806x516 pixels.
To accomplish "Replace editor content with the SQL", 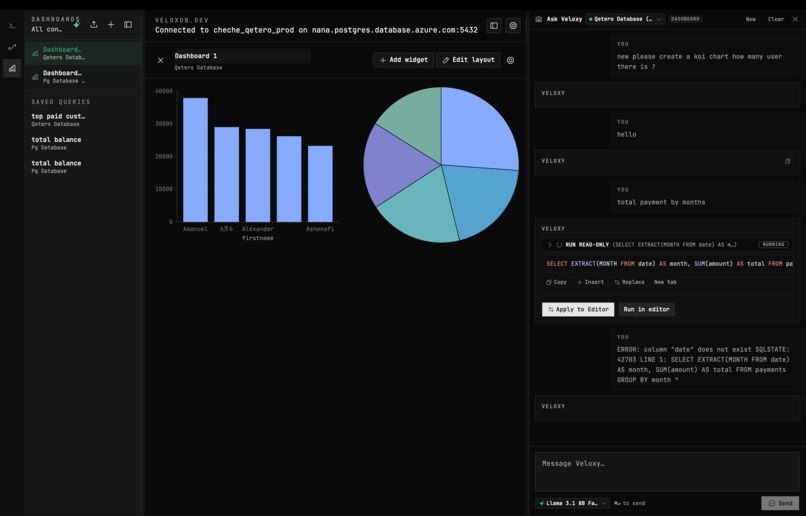I will [x=629, y=282].
